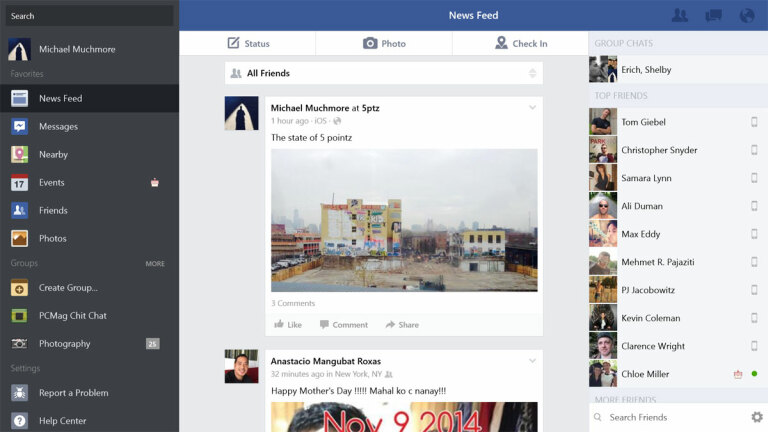Viewport: 768px width, 432px height.
Task: Open PCMag Chit Chat group
Action: click(x=89, y=315)
